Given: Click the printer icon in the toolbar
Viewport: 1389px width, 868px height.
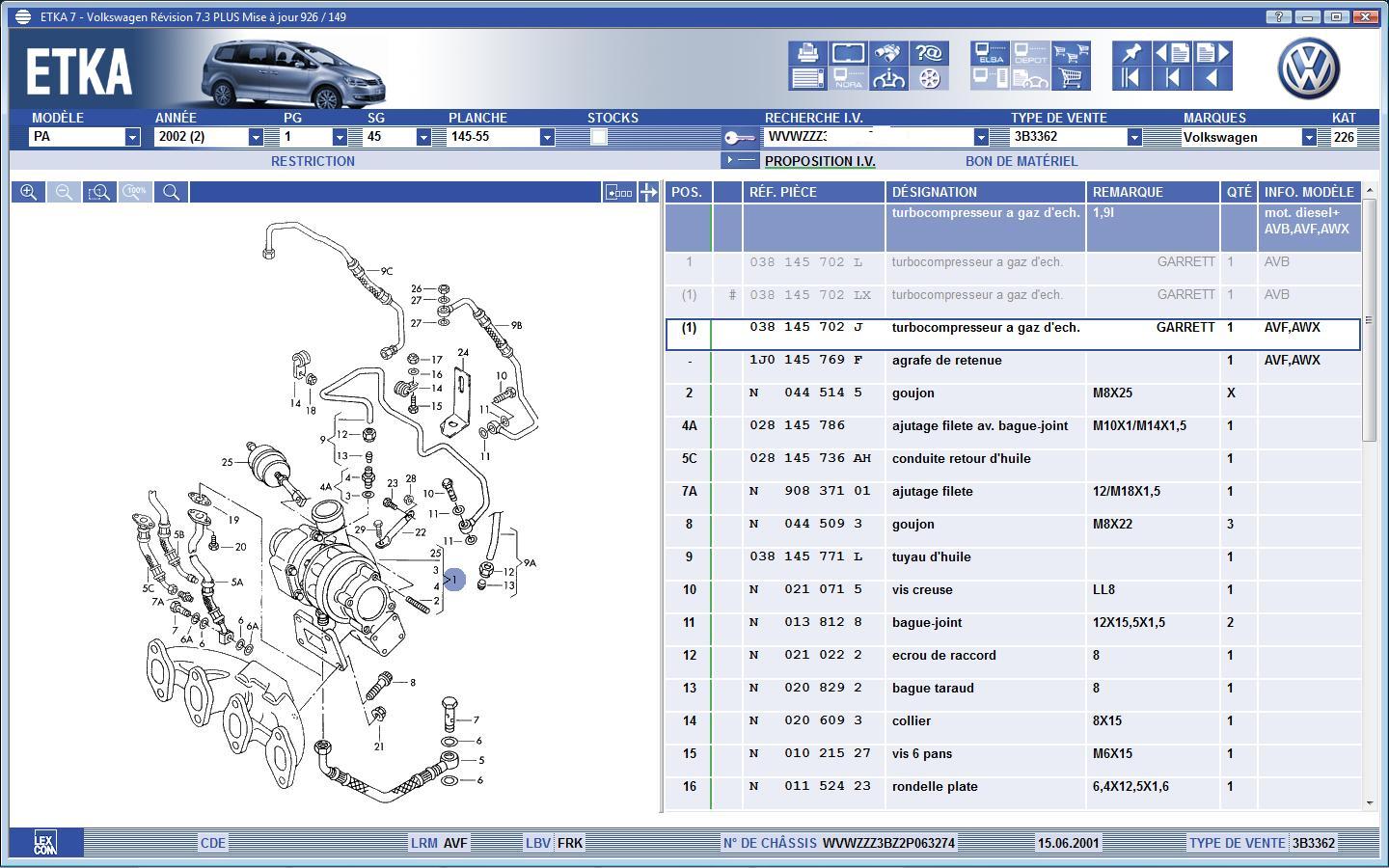Looking at the screenshot, I should 808,53.
